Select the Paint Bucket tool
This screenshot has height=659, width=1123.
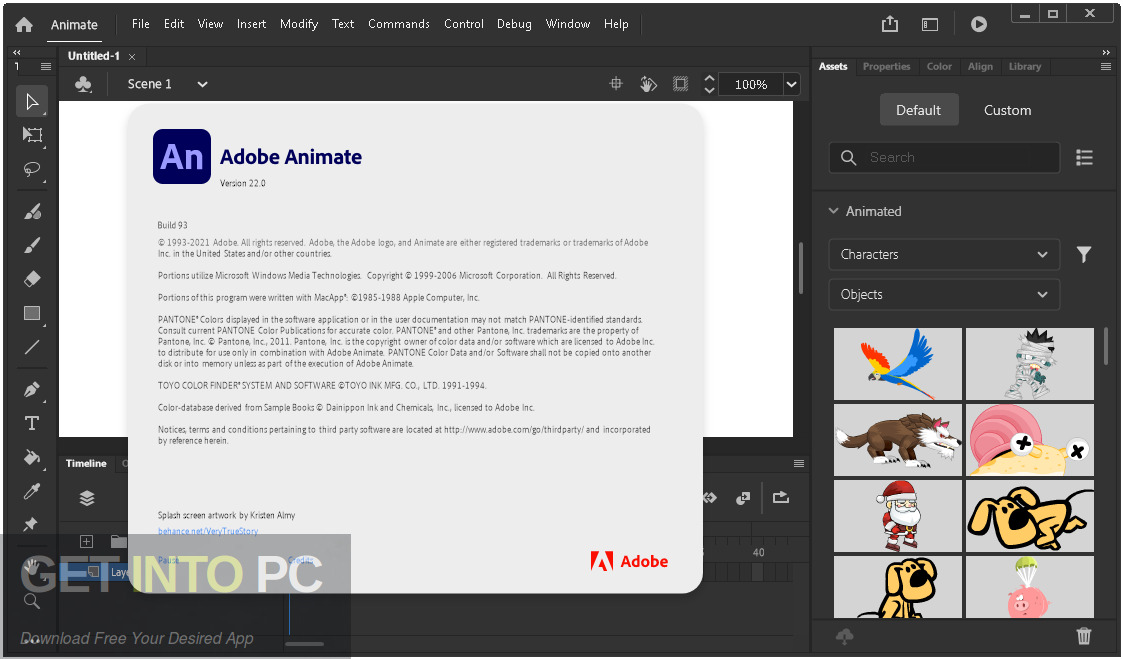click(x=32, y=457)
